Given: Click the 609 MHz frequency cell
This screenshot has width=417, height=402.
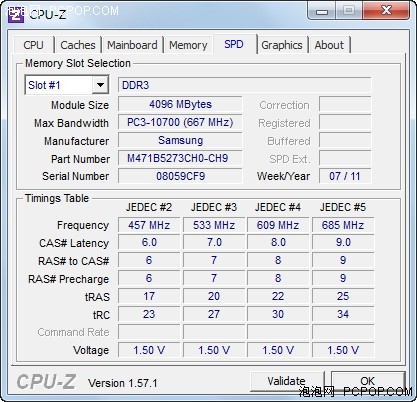Looking at the screenshot, I should 278,225.
